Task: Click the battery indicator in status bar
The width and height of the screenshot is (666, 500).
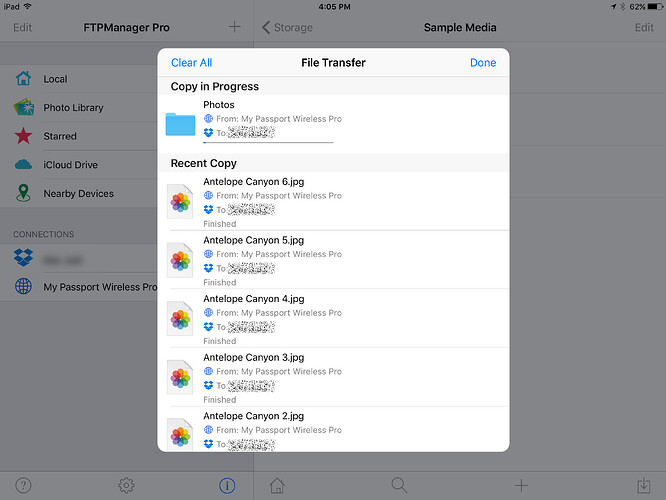Action: tap(655, 7)
